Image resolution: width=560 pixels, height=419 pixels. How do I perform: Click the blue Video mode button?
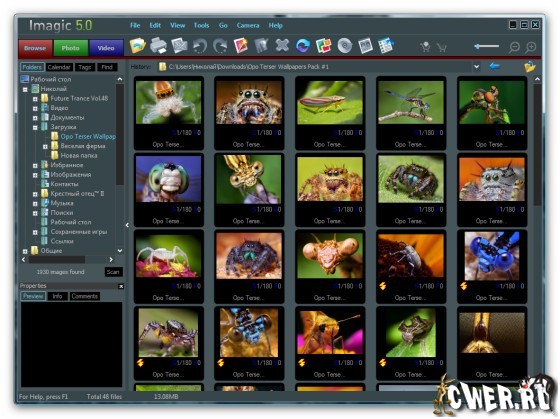pos(106,48)
